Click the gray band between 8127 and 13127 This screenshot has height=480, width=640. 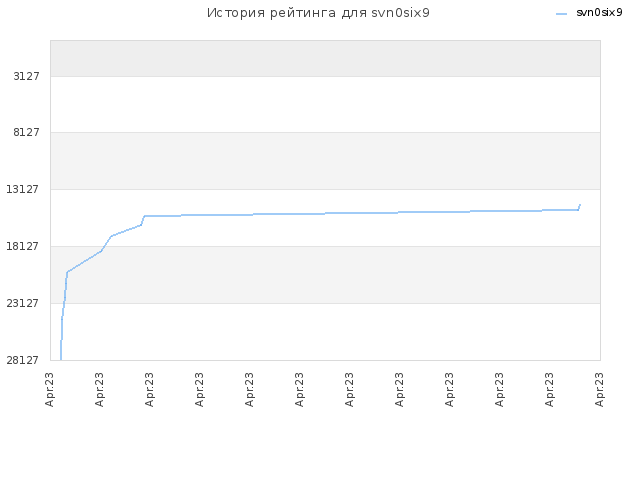pos(325,161)
